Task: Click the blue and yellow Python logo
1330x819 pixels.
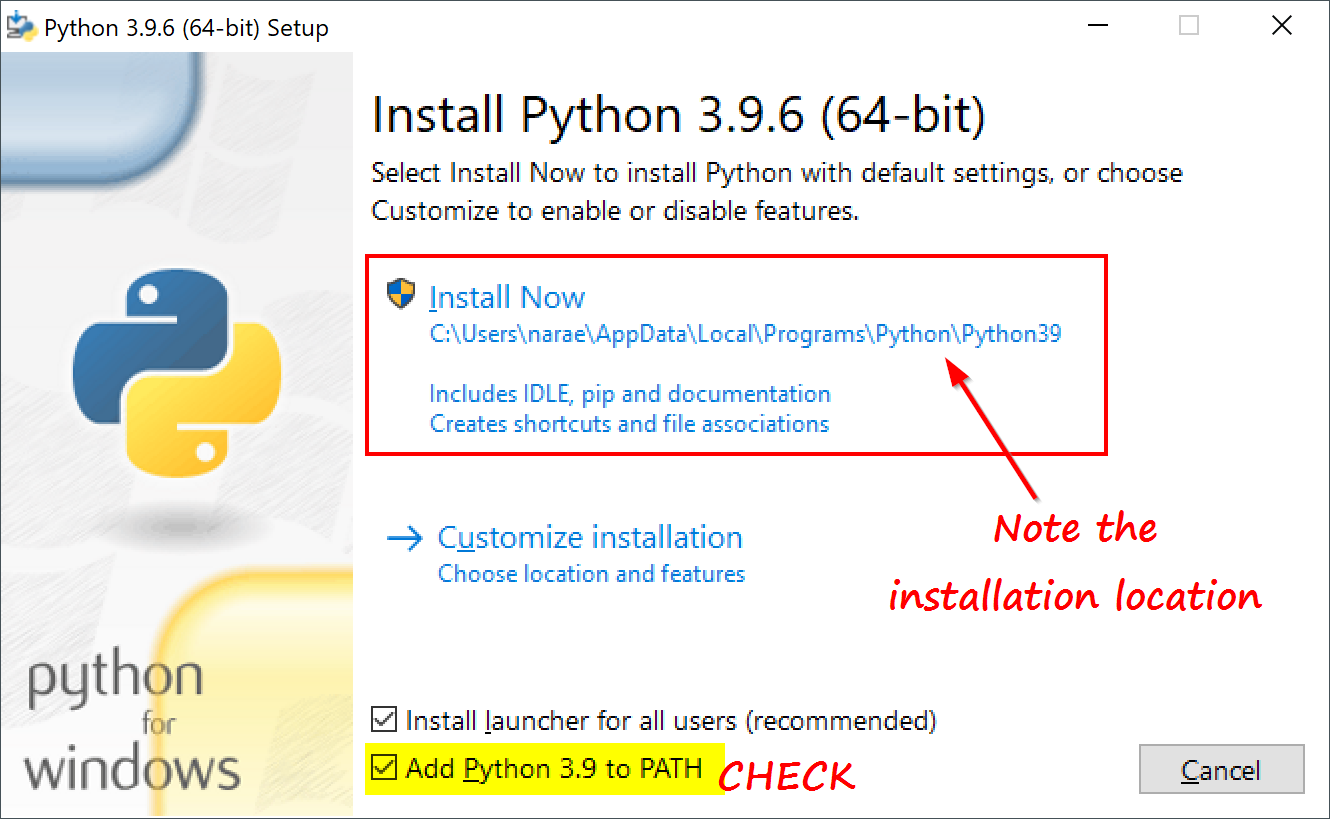Action: tap(177, 372)
